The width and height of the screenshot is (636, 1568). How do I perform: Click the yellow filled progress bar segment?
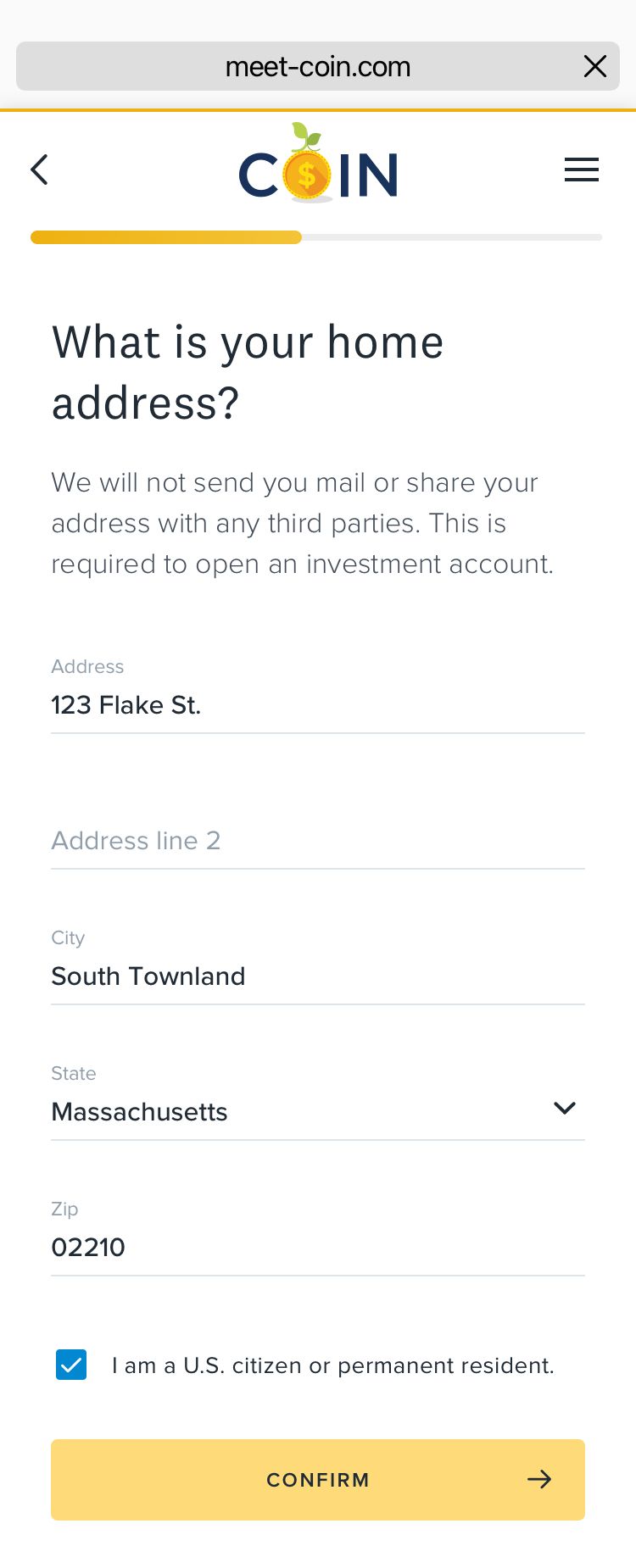click(x=166, y=237)
